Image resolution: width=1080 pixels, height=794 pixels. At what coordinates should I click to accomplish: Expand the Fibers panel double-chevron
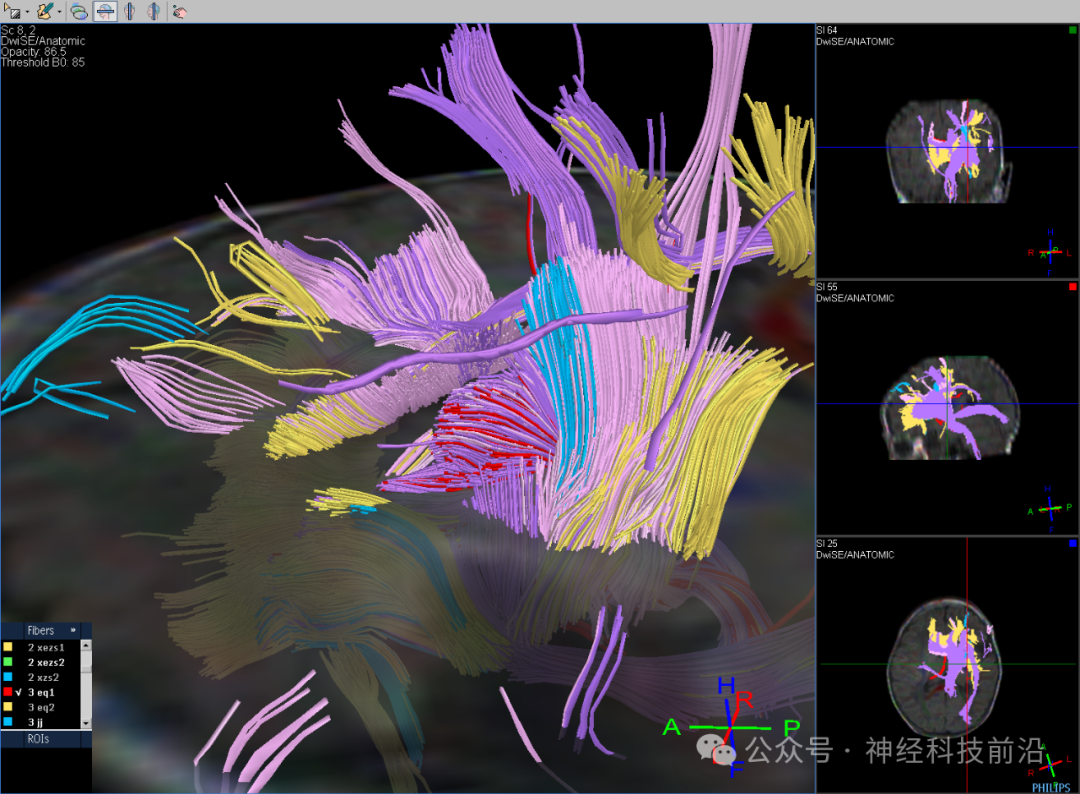pos(73,630)
